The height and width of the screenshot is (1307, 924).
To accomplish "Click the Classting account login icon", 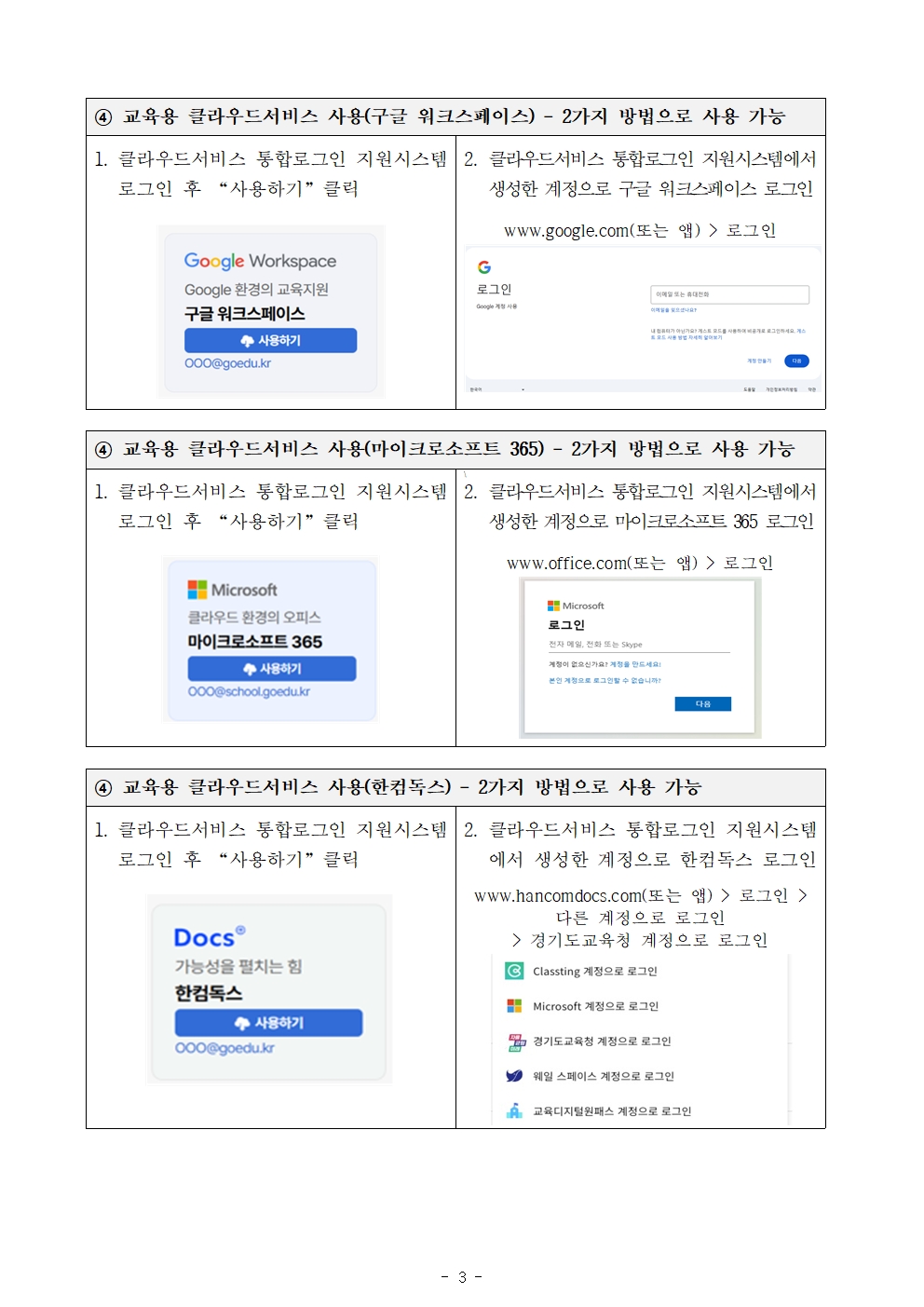I will 514,971.
